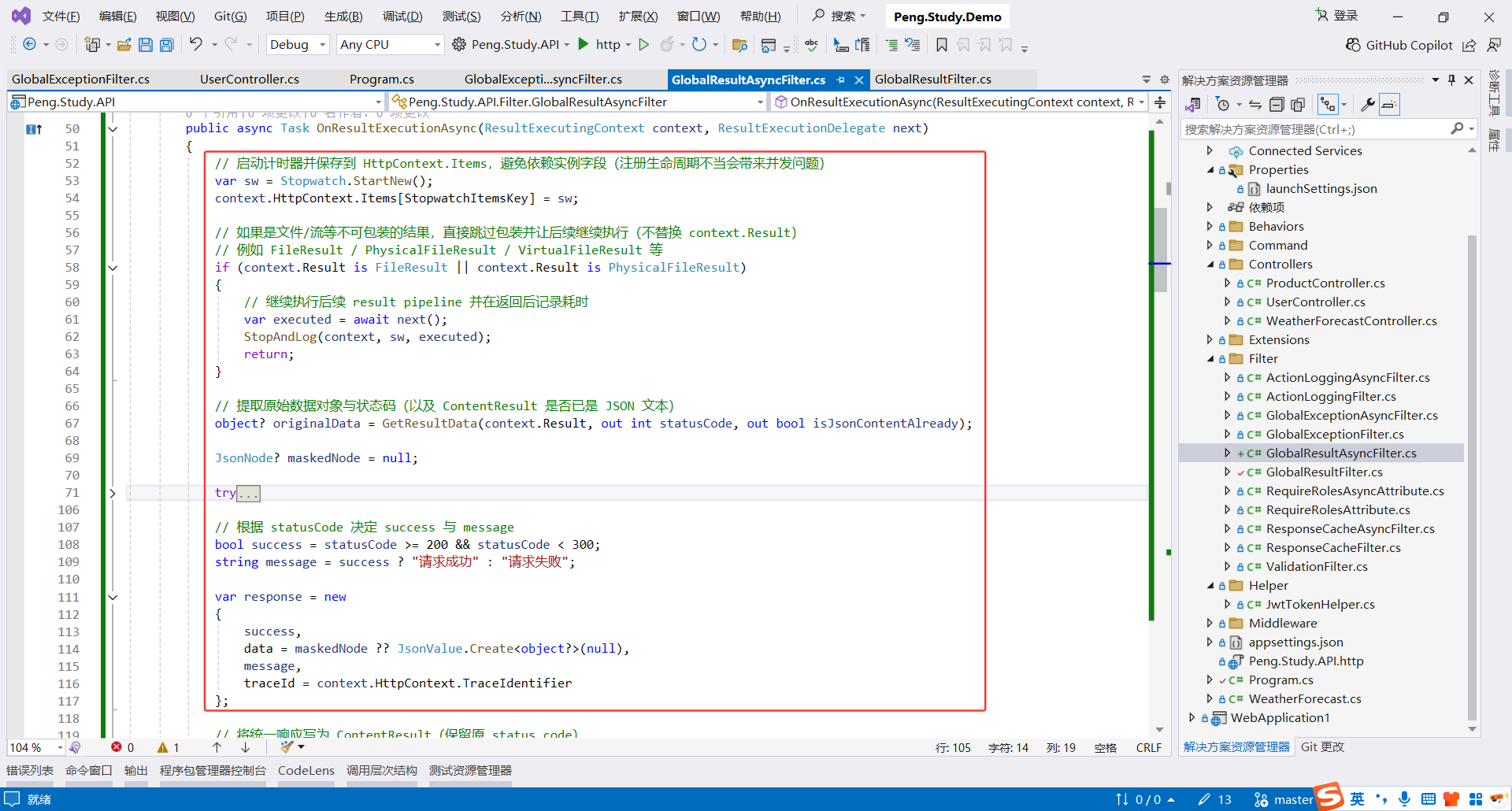Image resolution: width=1512 pixels, height=811 pixels.
Task: Start without debugging using the outlined play icon
Action: (644, 45)
